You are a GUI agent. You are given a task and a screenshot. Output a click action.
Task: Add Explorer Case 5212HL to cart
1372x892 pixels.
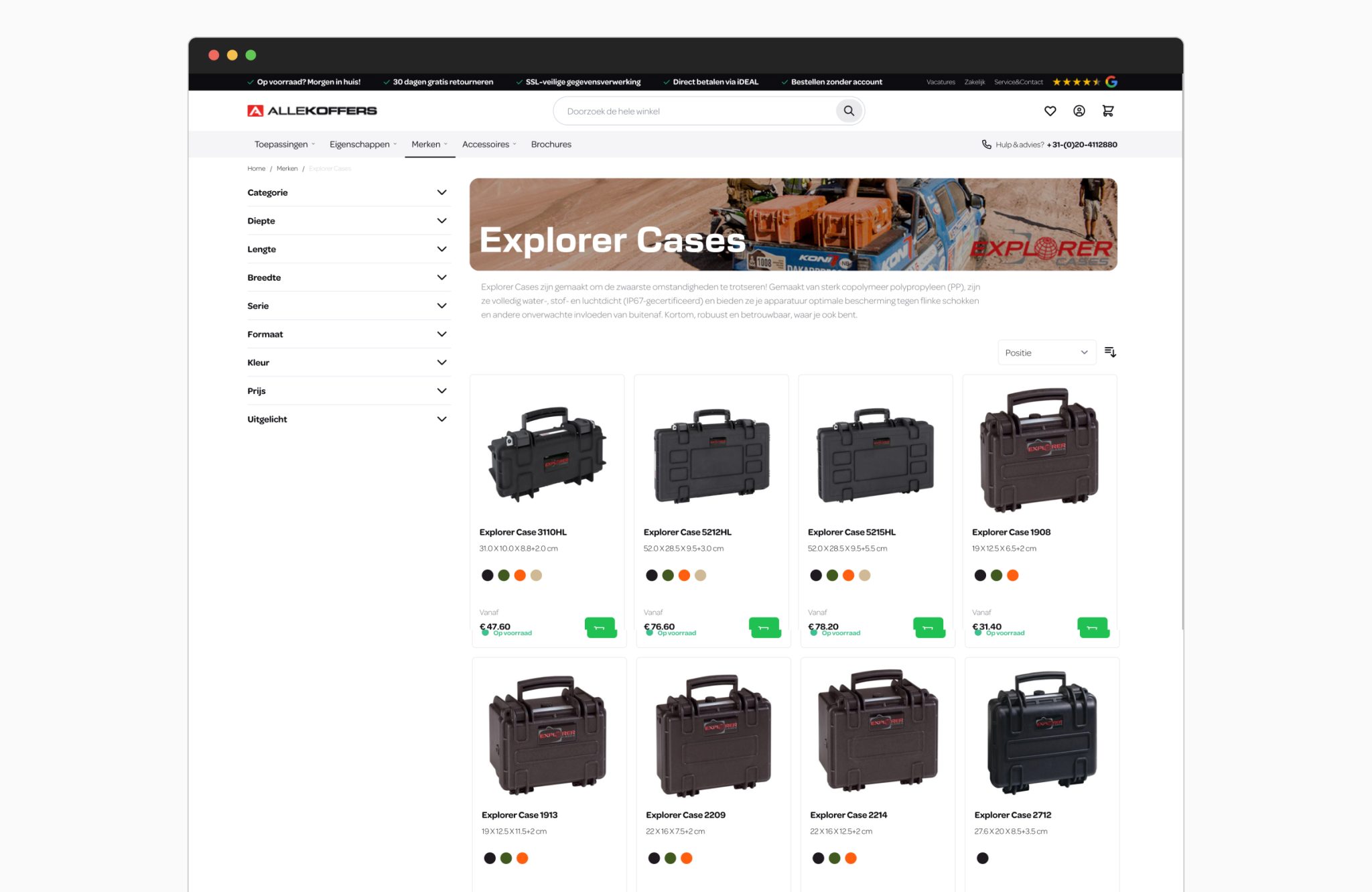(765, 627)
